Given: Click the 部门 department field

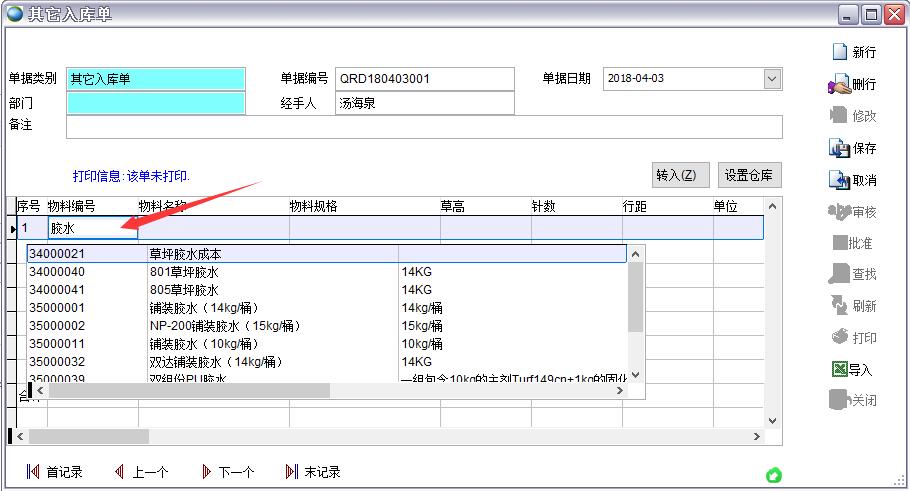Looking at the screenshot, I should 156,103.
